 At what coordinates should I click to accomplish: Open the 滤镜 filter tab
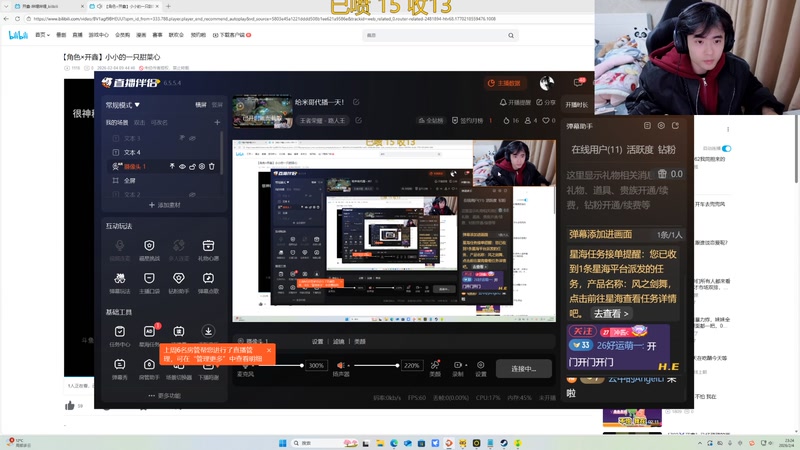339,341
